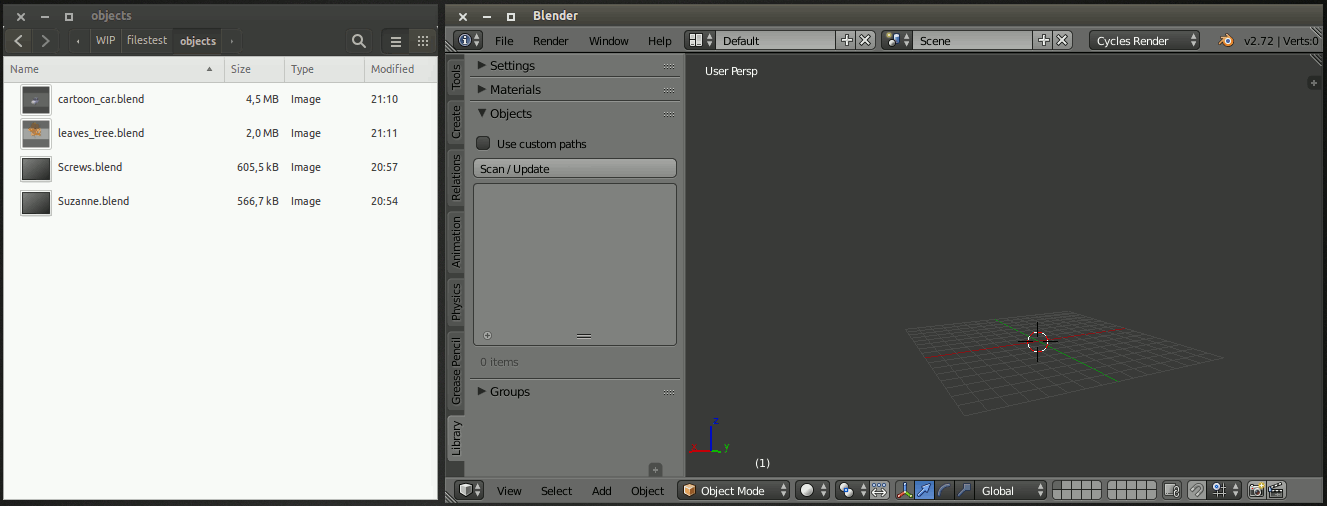Open the File menu in Blender
The width and height of the screenshot is (1327, 506).
pos(504,41)
